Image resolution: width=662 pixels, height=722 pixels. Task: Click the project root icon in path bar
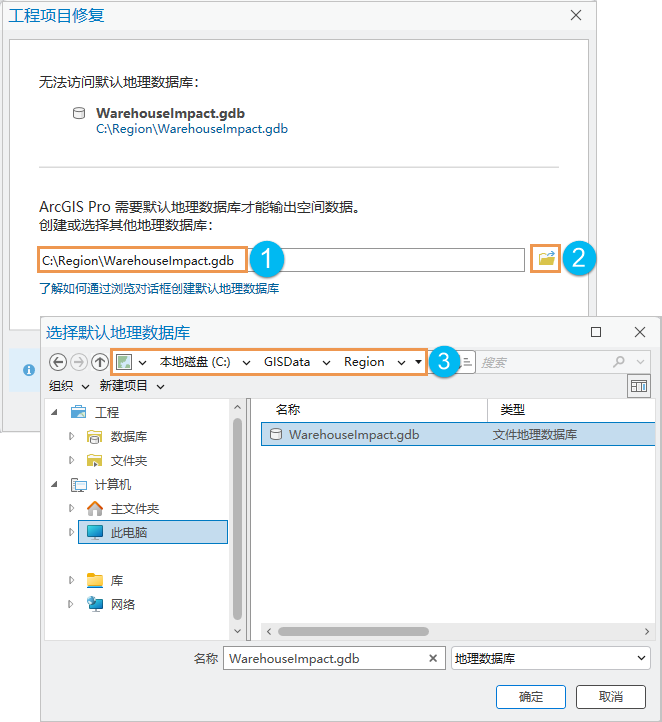click(x=124, y=362)
